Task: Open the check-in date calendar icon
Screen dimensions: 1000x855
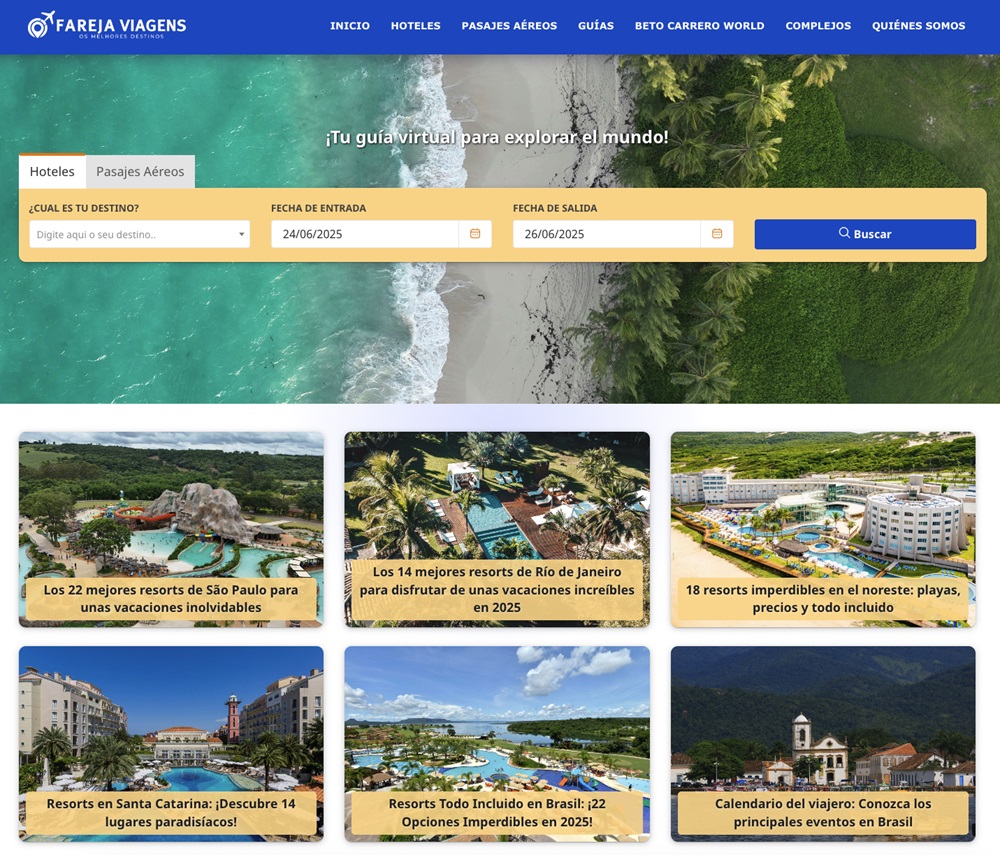Action: pos(475,234)
